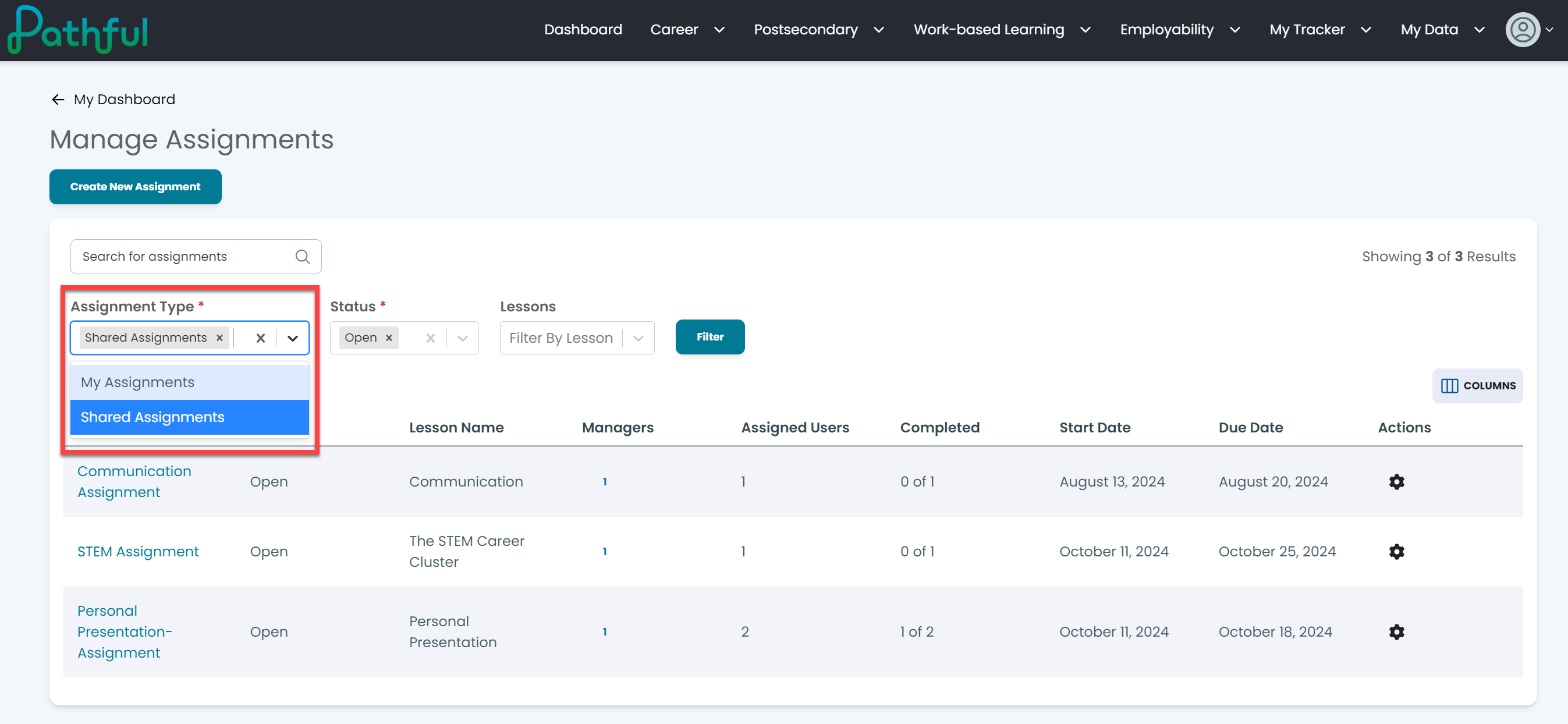Remove the Open status tag

pos(389,338)
